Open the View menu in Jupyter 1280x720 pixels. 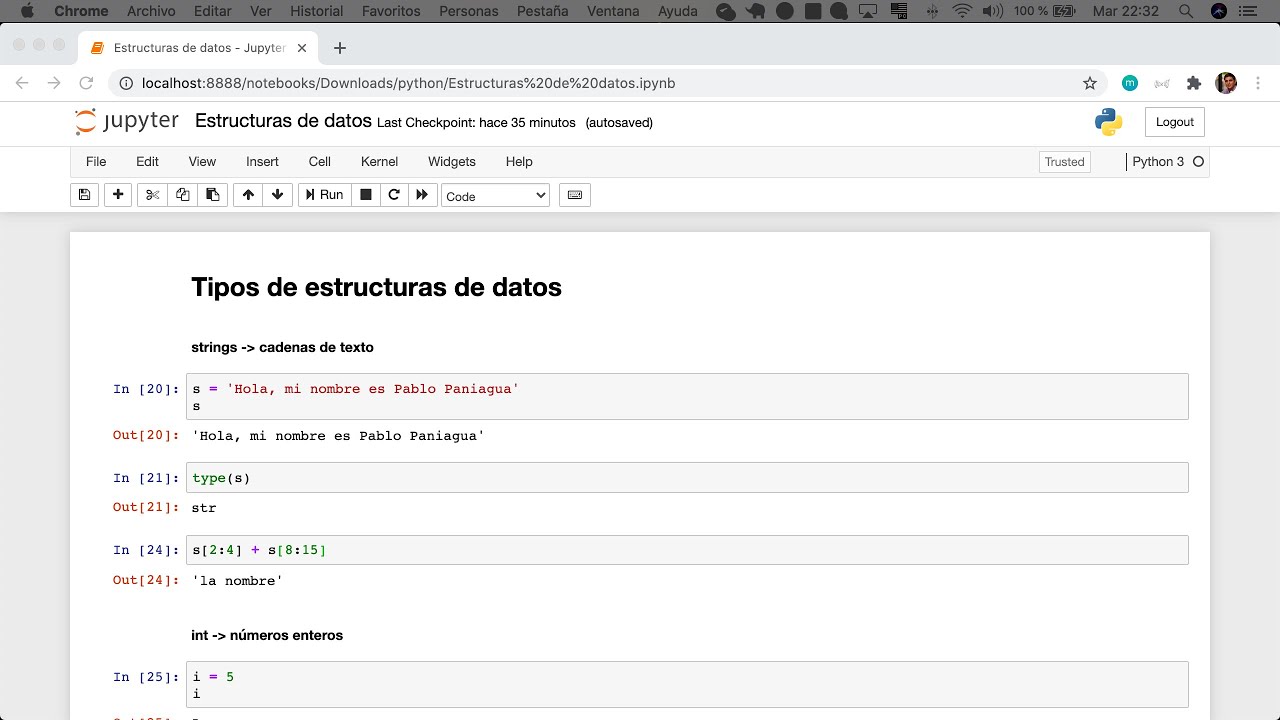tap(202, 161)
